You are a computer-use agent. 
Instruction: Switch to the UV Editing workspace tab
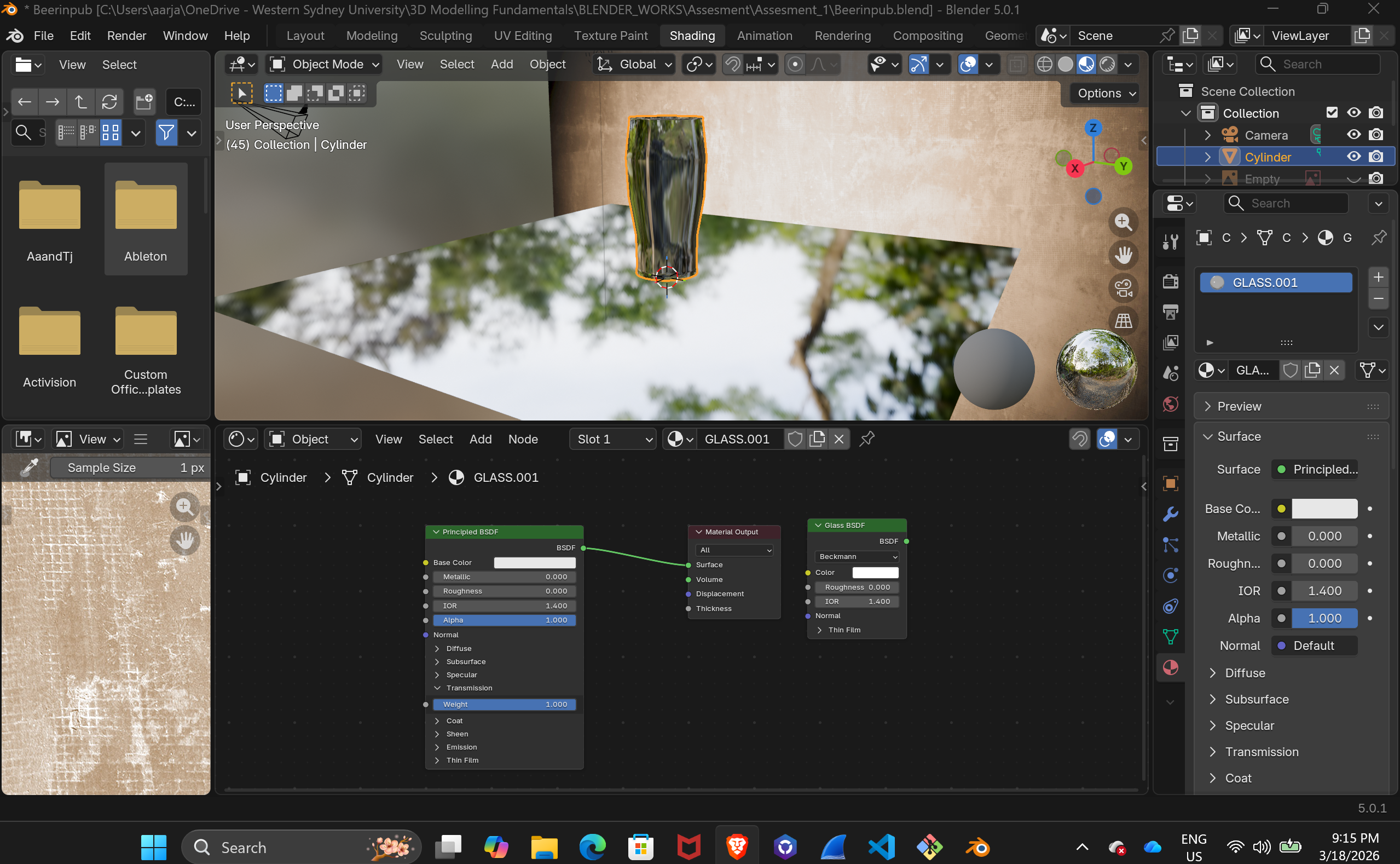click(522, 36)
